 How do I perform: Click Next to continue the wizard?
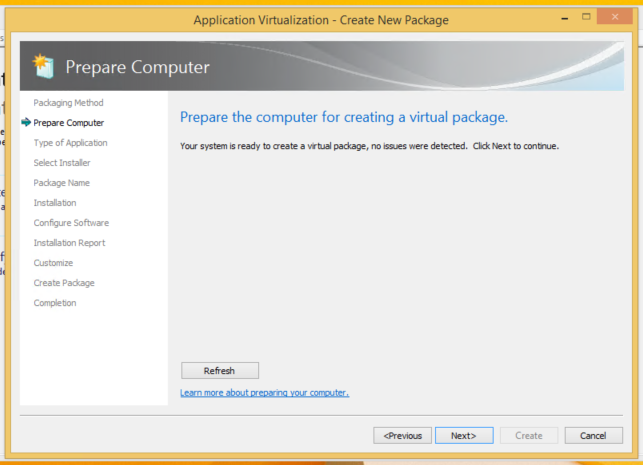coord(462,435)
